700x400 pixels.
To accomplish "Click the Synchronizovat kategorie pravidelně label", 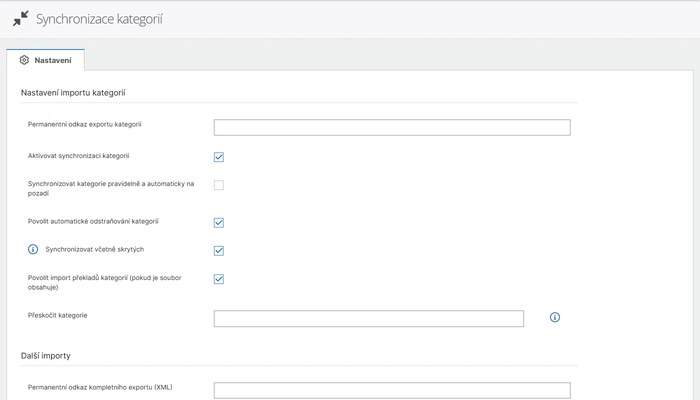I will pyautogui.click(x=111, y=188).
